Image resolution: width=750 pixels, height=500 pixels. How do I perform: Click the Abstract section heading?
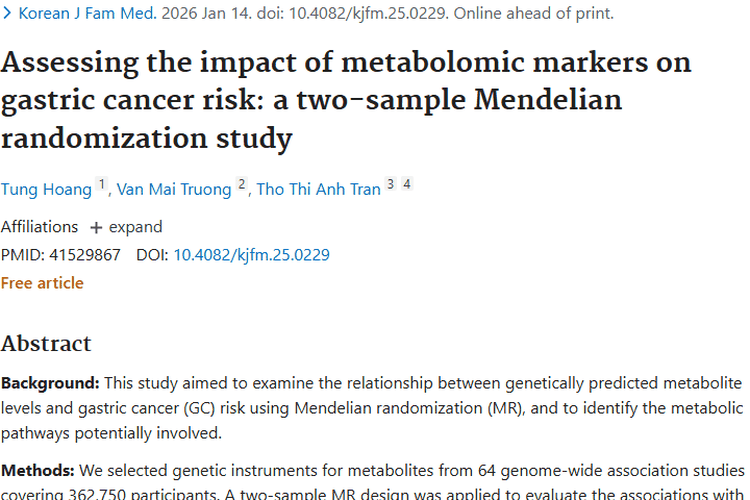click(x=46, y=343)
